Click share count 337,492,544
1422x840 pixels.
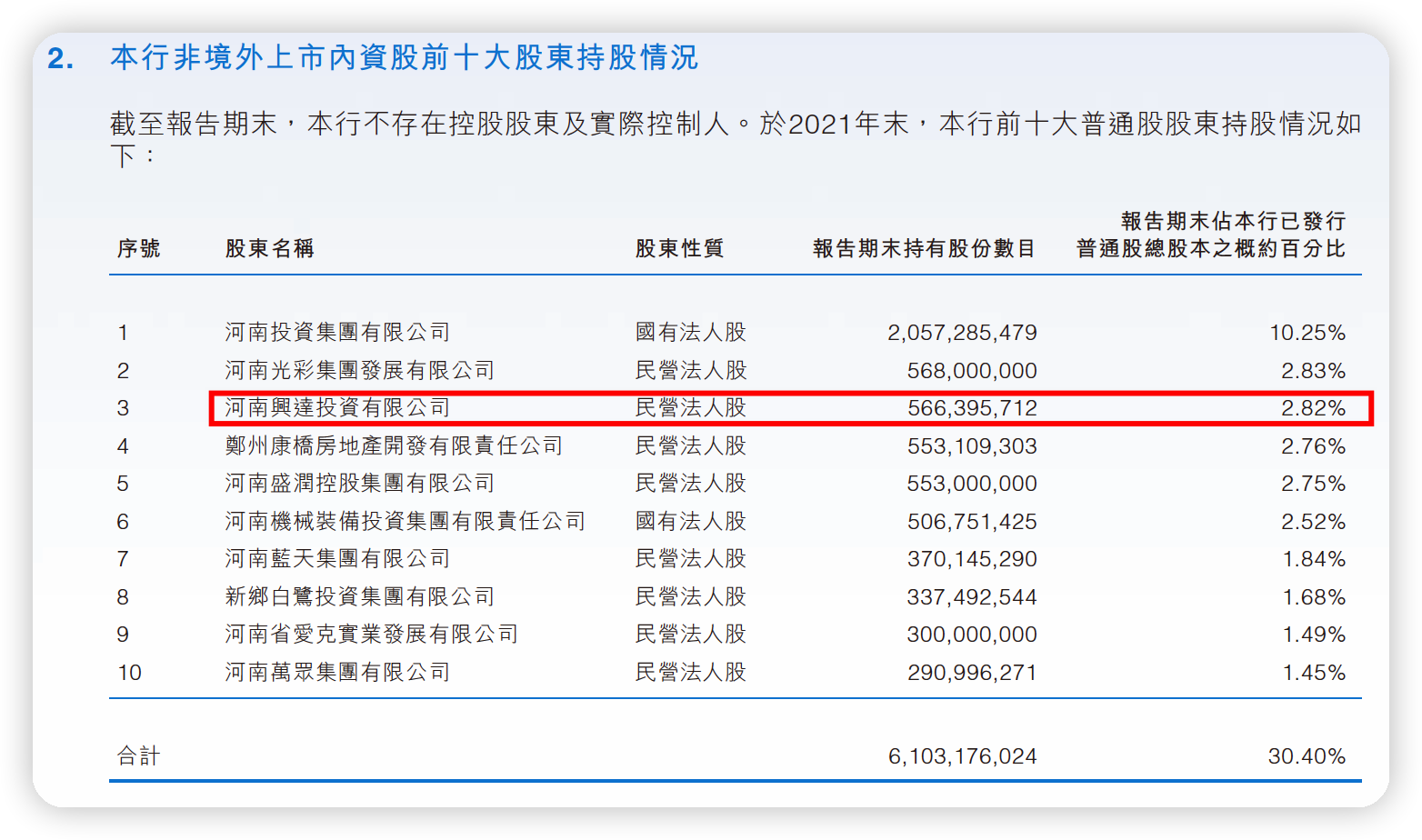click(x=972, y=597)
